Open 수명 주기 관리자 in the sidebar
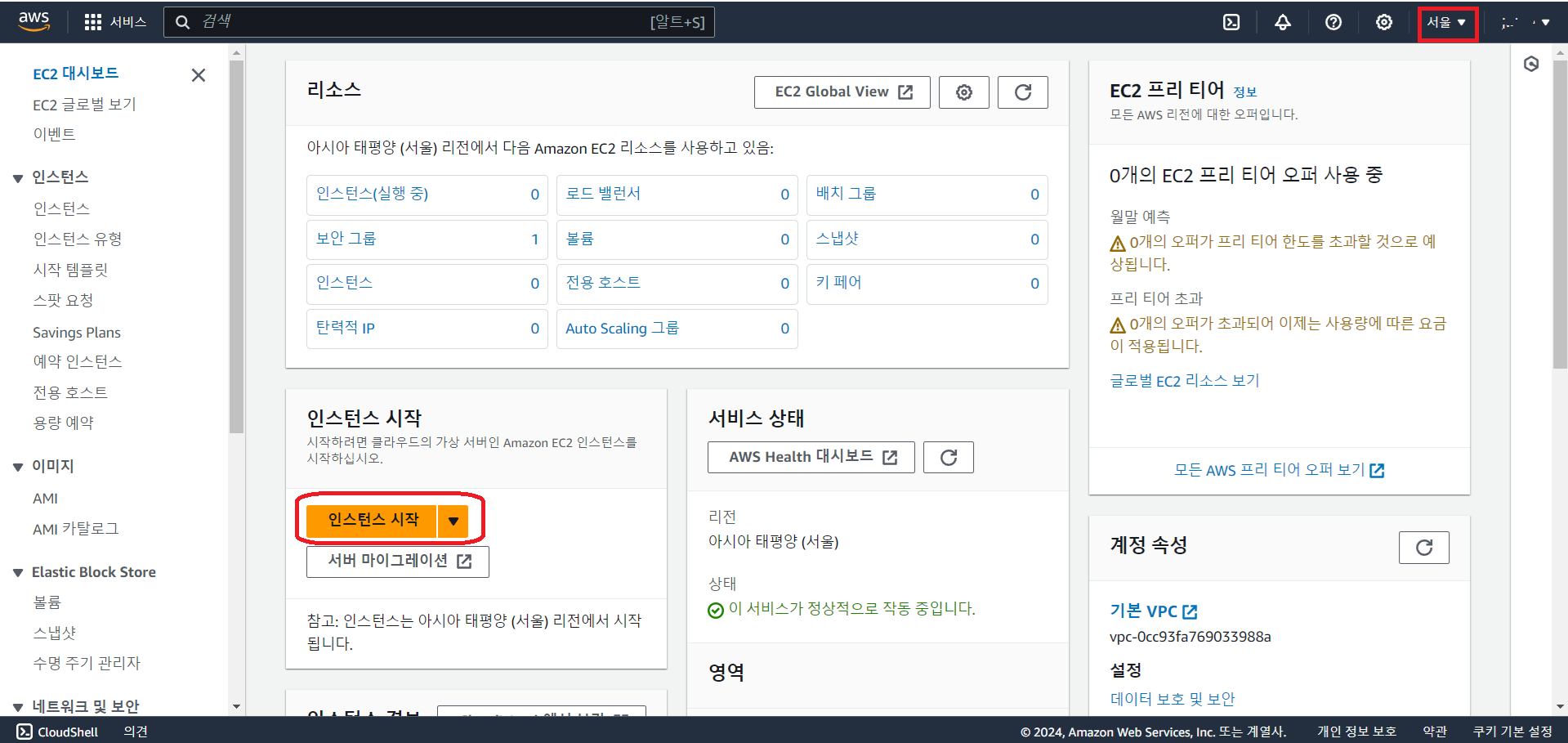The image size is (1568, 743). coord(87,663)
